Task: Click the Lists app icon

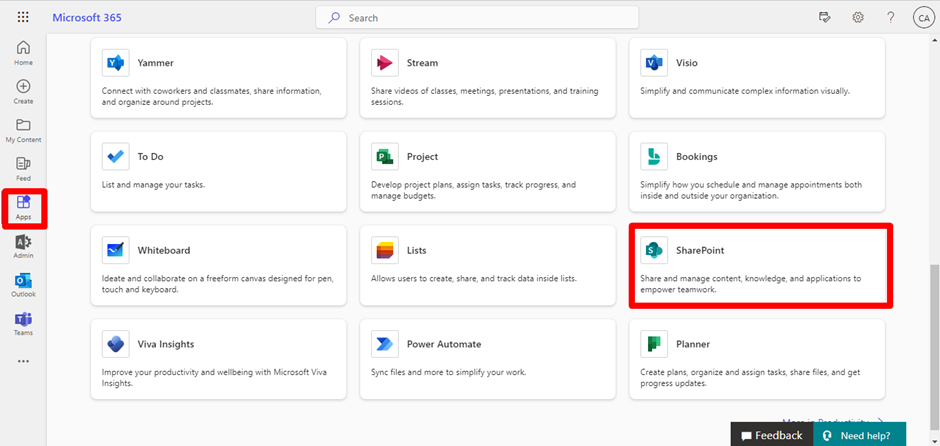Action: pyautogui.click(x=385, y=251)
